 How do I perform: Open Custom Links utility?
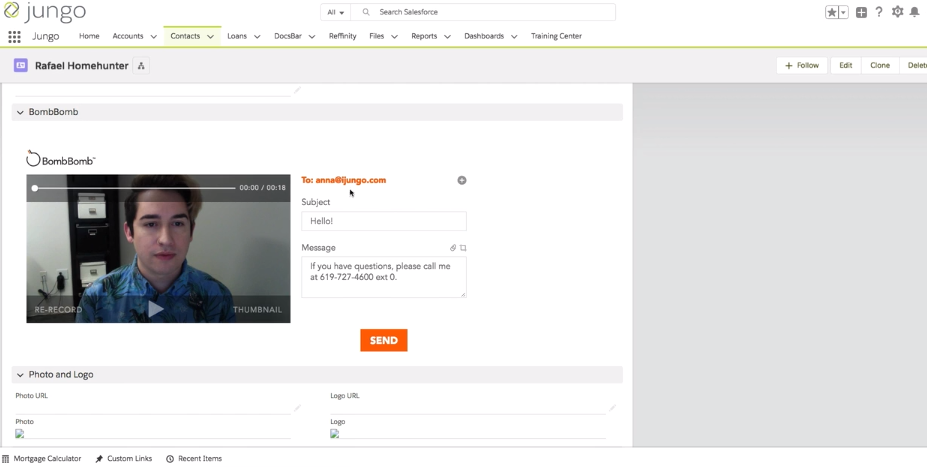[124, 459]
